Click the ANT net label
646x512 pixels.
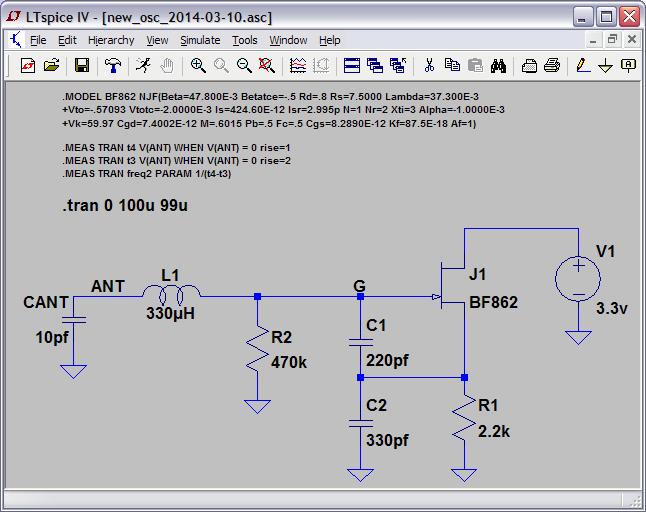point(108,286)
